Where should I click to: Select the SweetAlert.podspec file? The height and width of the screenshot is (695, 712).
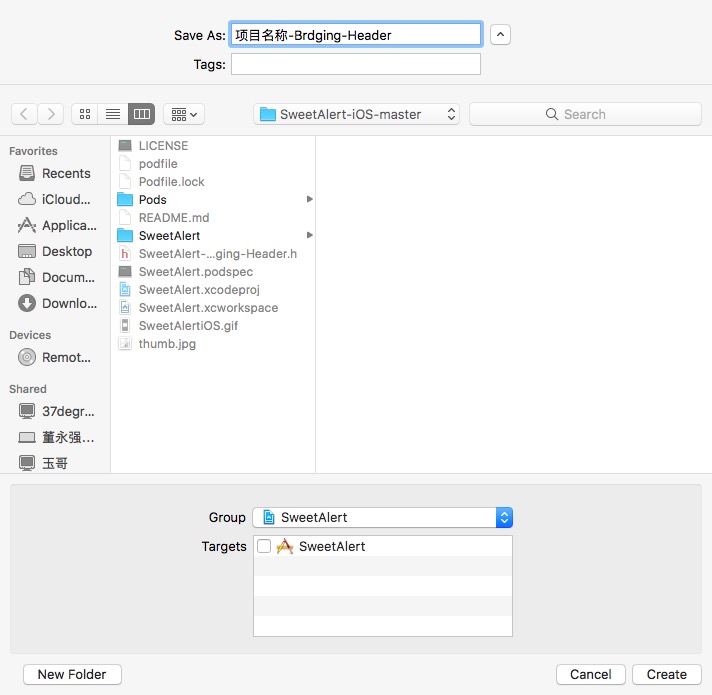213,271
